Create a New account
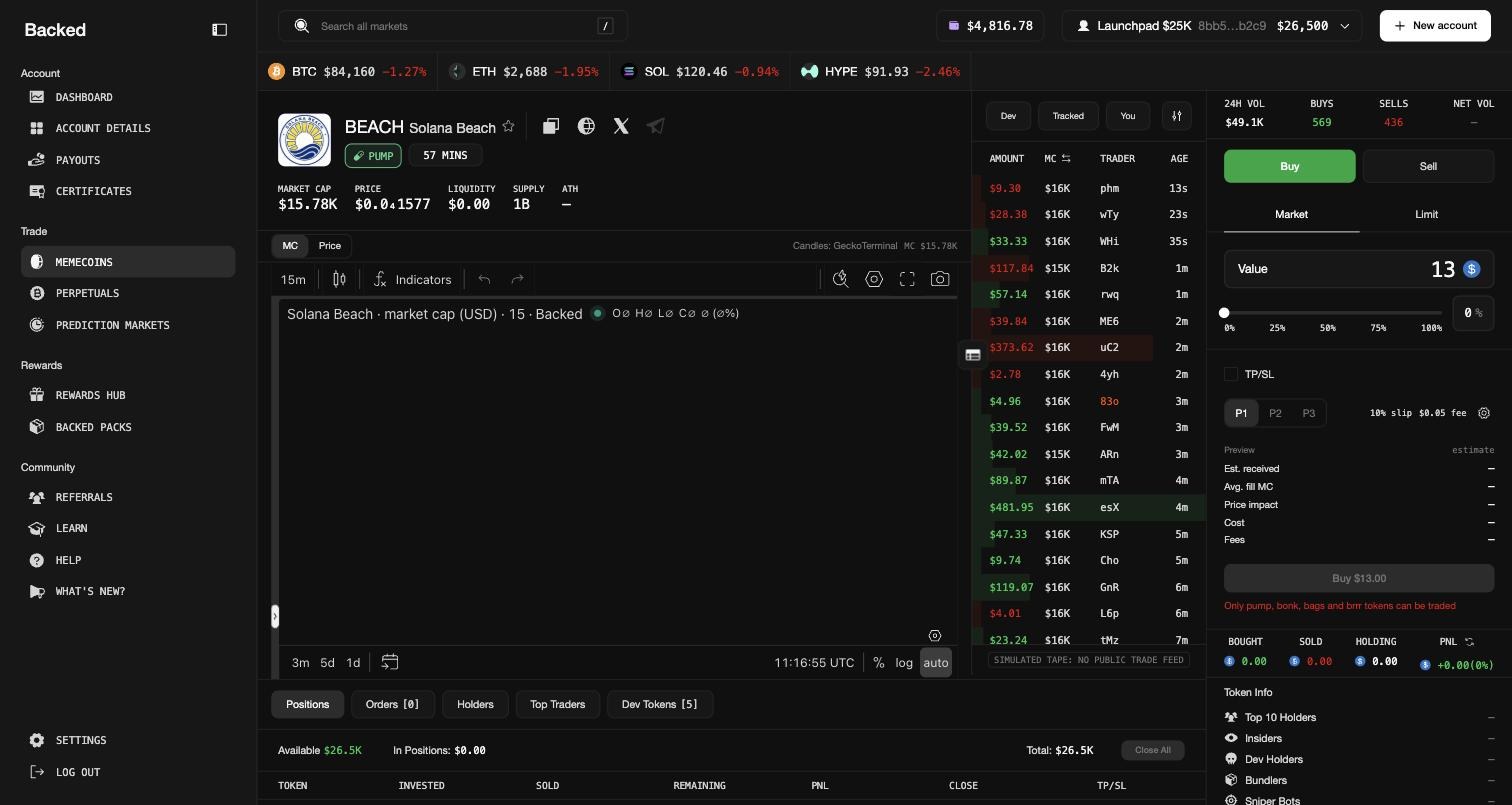Viewport: 1512px width, 805px height. coord(1435,26)
